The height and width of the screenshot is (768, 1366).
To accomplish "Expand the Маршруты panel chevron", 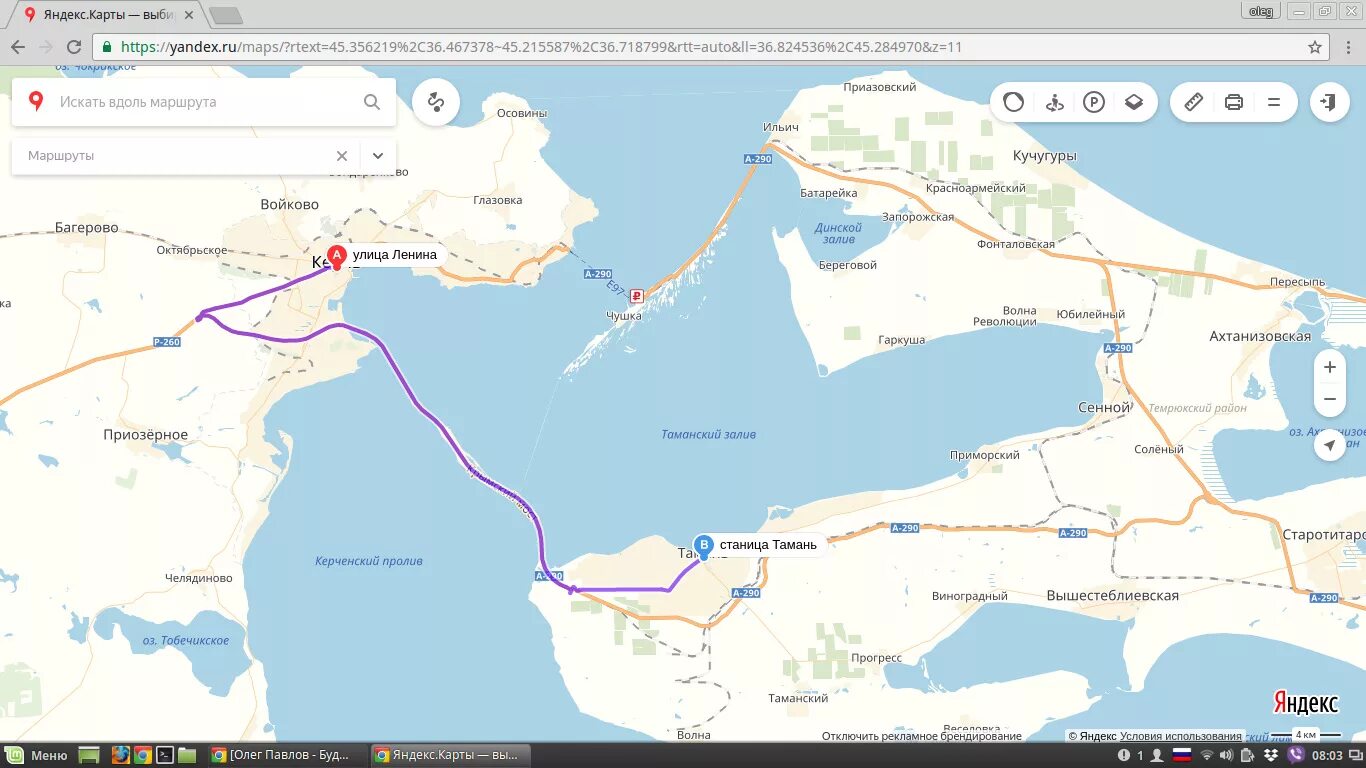I will click(378, 156).
